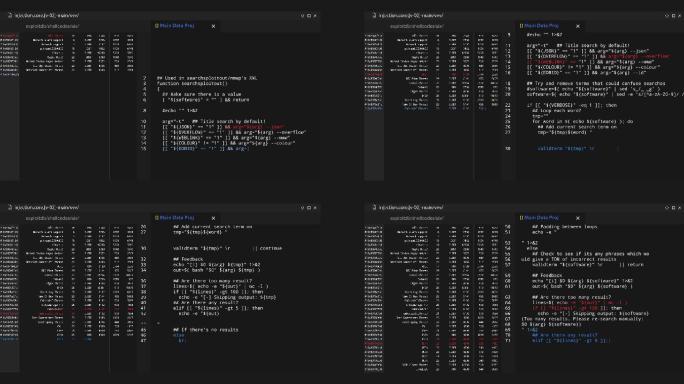This screenshot has height=384, width=684.
Task: Click "## Are there too many result?" in bottom-left editor
Action: pos(212,281)
